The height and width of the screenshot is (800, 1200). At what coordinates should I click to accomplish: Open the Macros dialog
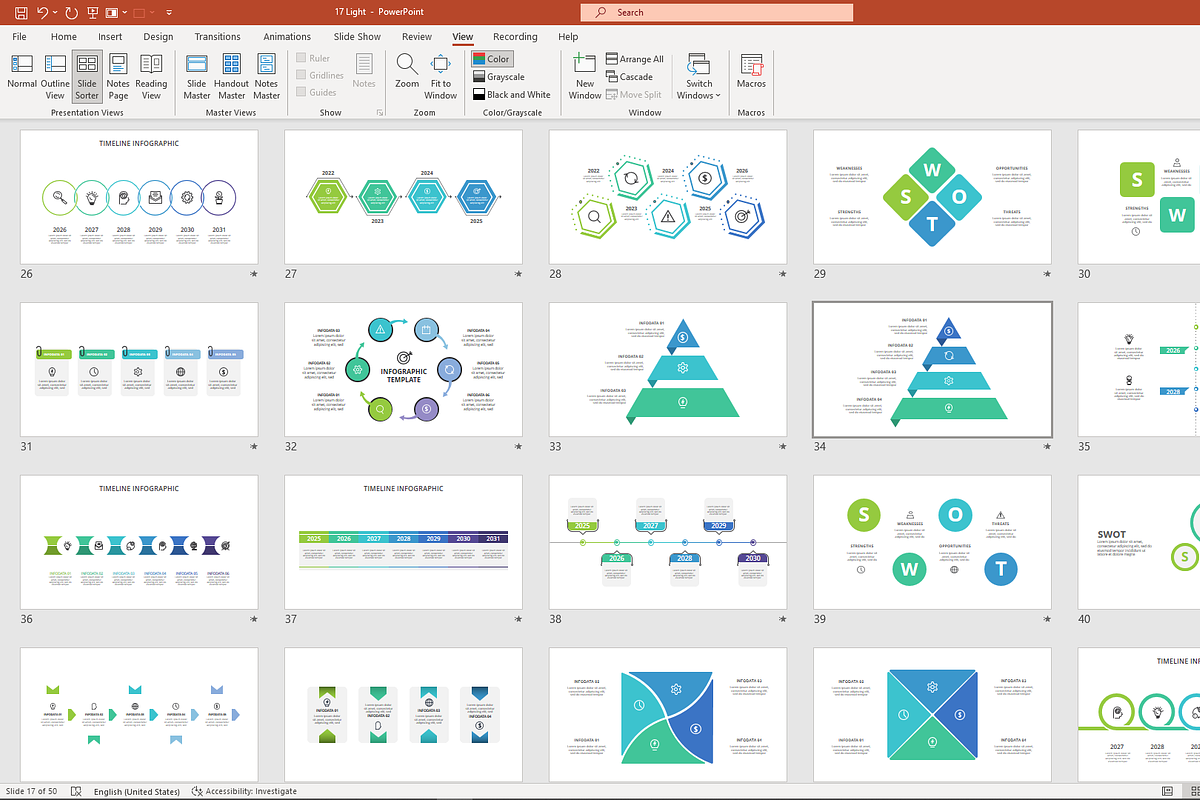click(x=751, y=72)
